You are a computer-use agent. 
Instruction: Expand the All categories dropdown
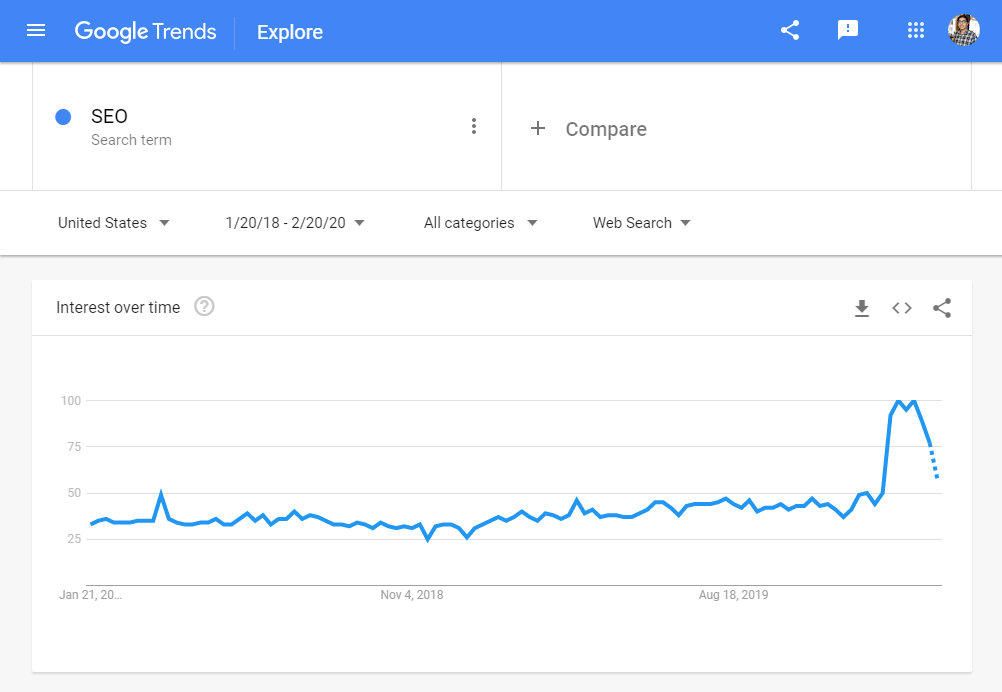point(480,223)
